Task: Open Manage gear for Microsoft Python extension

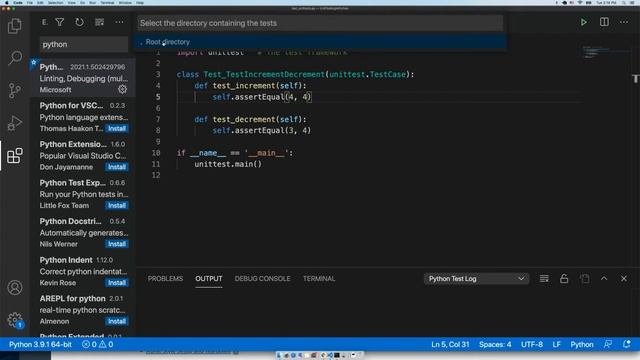Action: pos(122,89)
